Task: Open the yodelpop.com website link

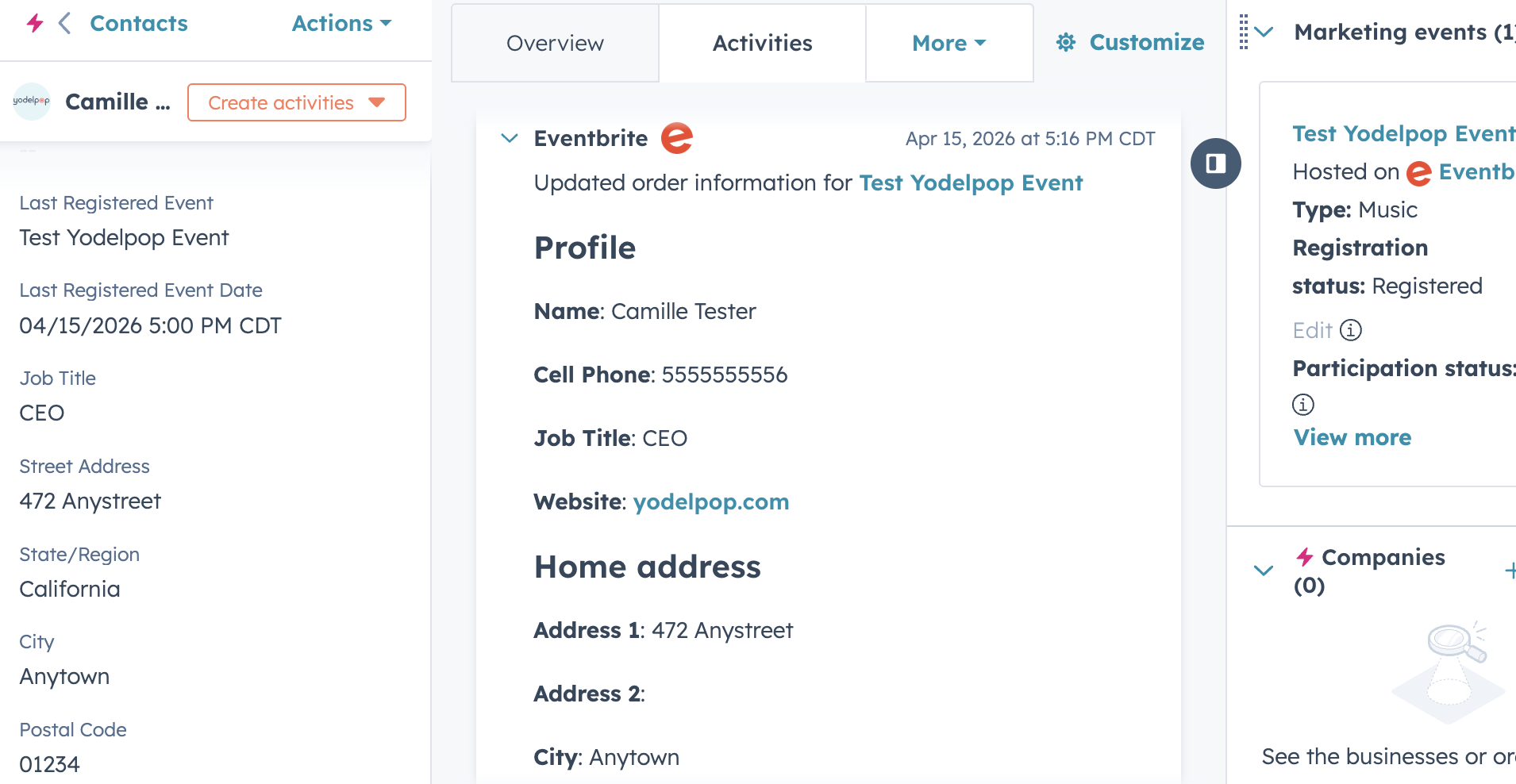Action: (710, 502)
